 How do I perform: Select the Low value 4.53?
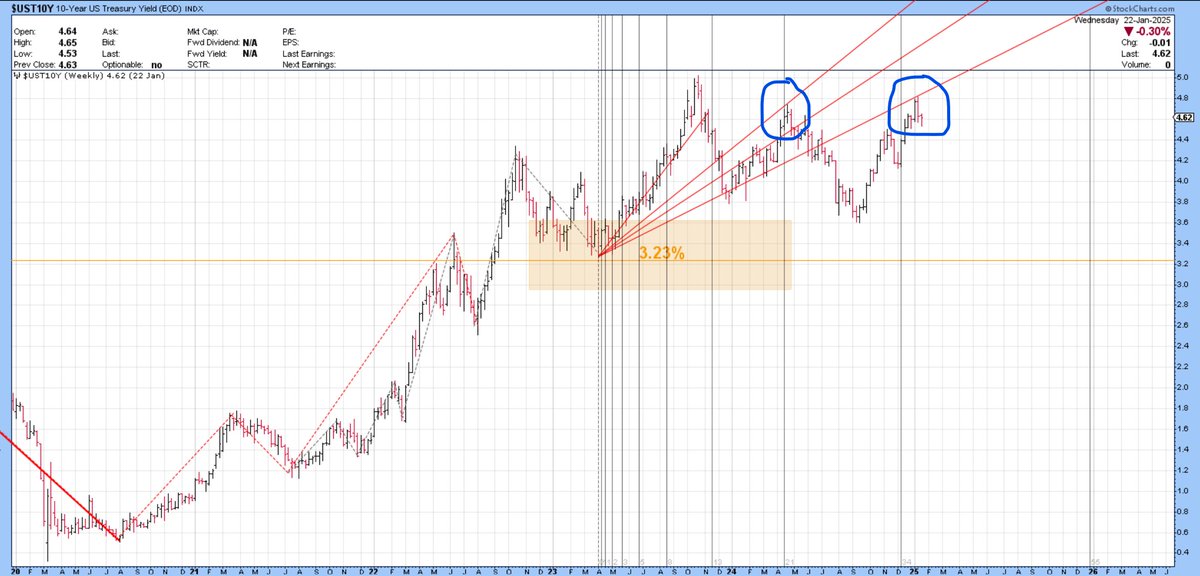click(x=68, y=54)
